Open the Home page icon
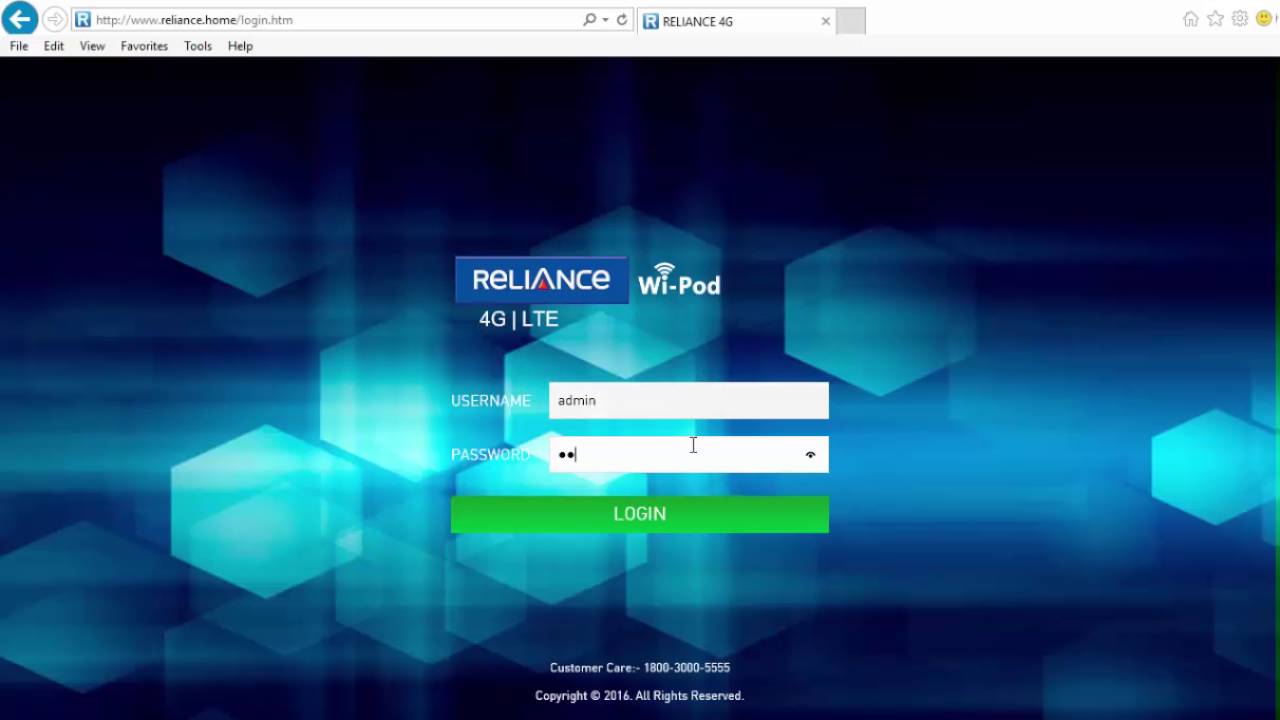Image resolution: width=1280 pixels, height=720 pixels. (x=1190, y=19)
